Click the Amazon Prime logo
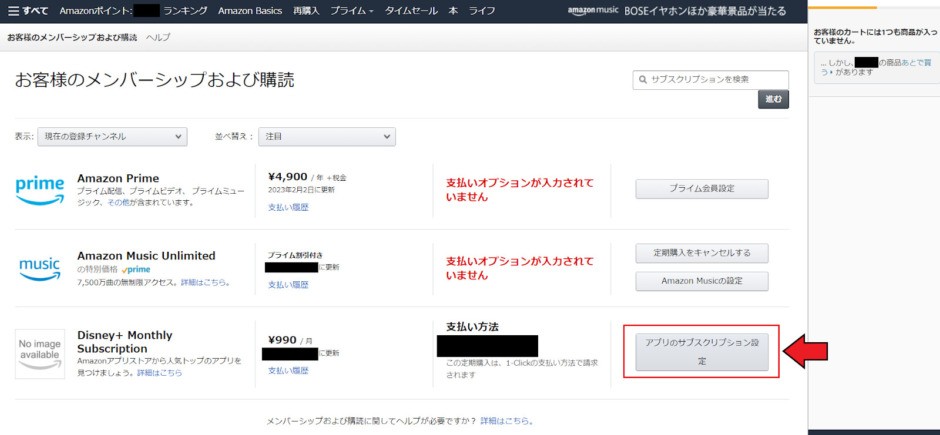This screenshot has height=435, width=940. click(x=40, y=191)
